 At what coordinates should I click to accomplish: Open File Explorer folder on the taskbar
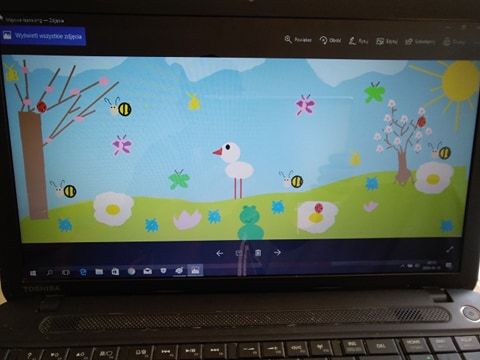coord(99,272)
